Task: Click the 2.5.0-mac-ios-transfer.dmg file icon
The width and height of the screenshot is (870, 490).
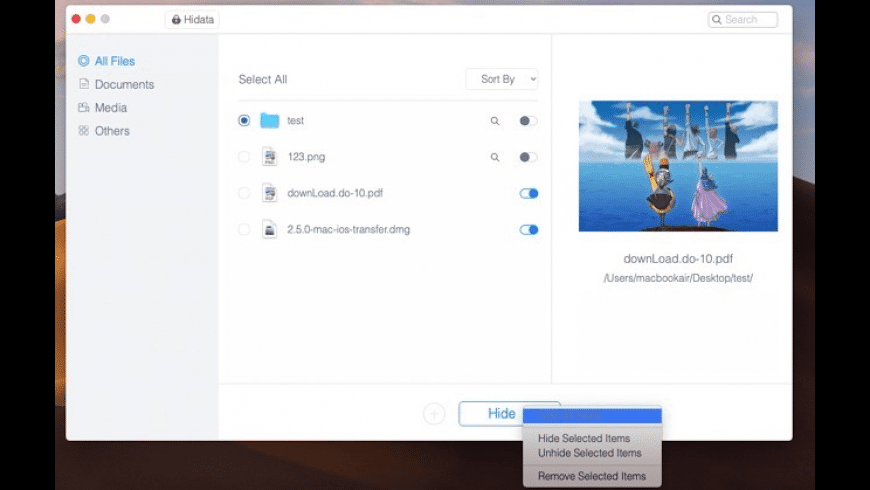Action: [270, 229]
